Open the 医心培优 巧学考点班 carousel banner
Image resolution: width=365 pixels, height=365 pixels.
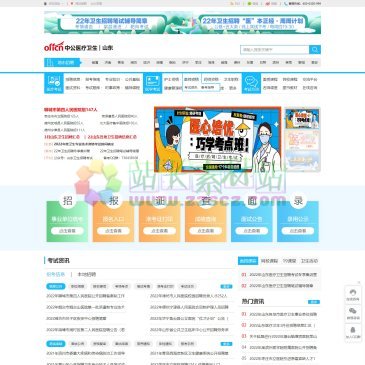pyautogui.click(x=217, y=139)
